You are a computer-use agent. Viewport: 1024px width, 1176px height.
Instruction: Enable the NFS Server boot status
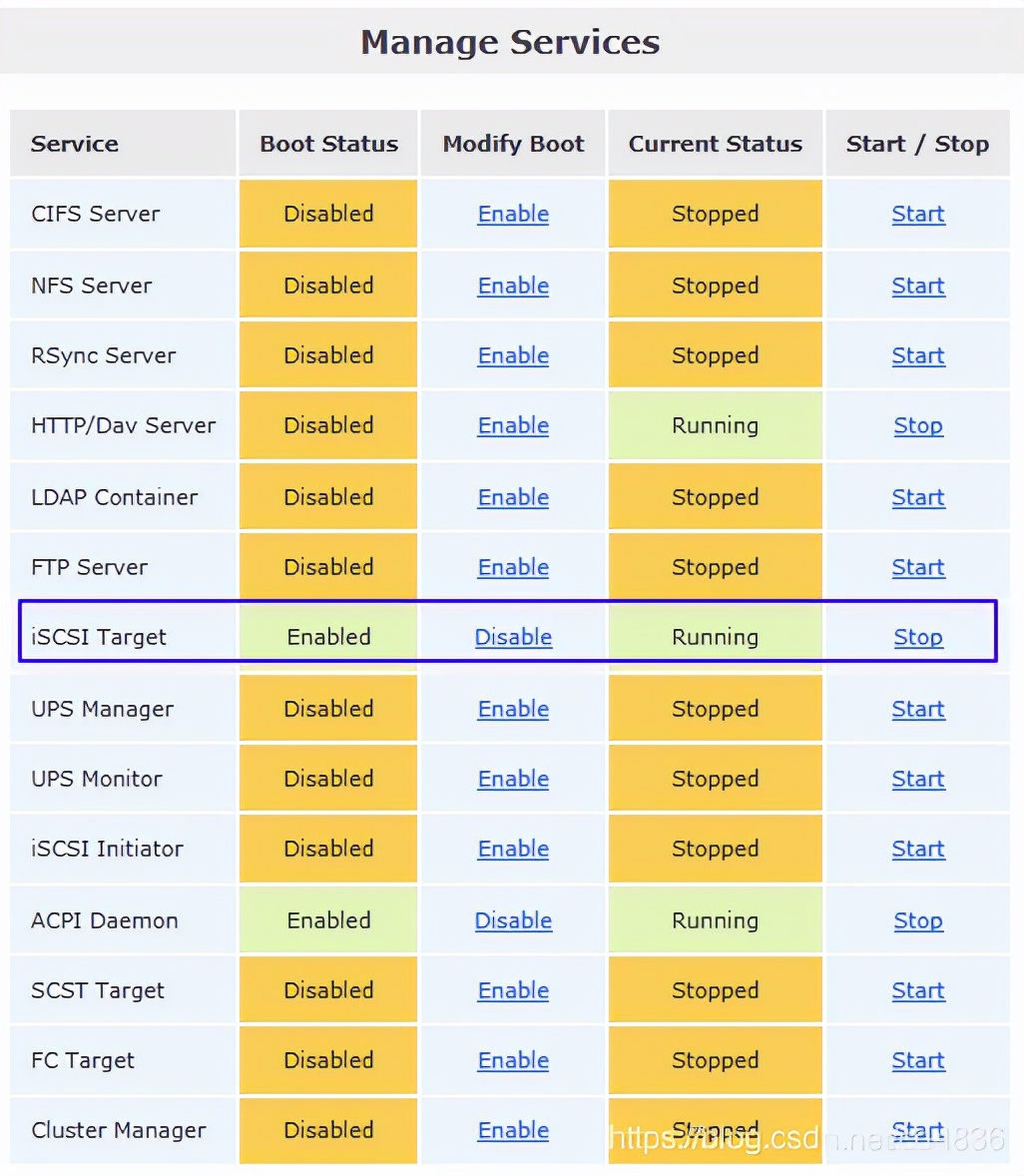pos(513,286)
